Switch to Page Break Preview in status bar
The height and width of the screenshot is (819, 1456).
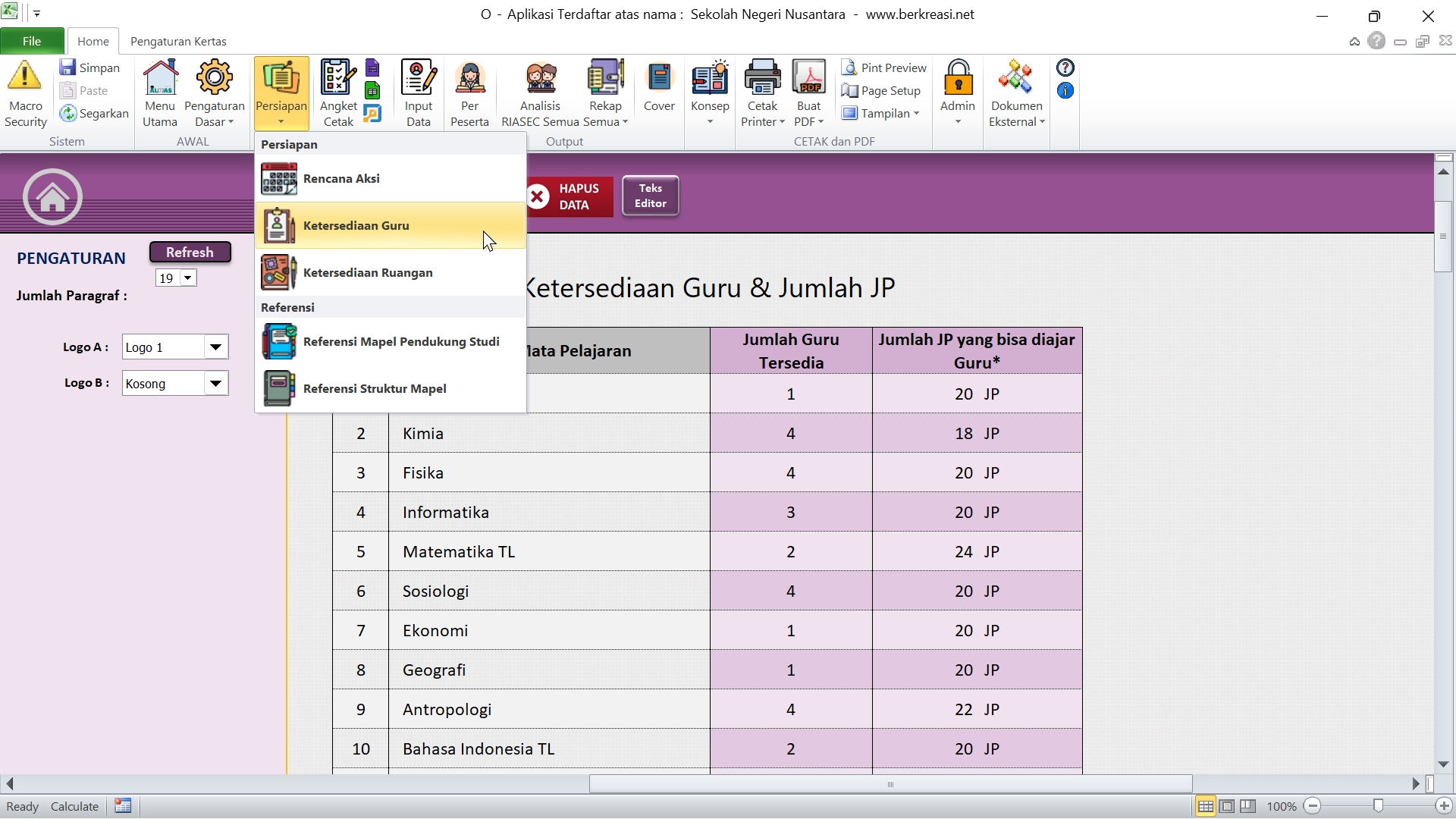[1247, 806]
